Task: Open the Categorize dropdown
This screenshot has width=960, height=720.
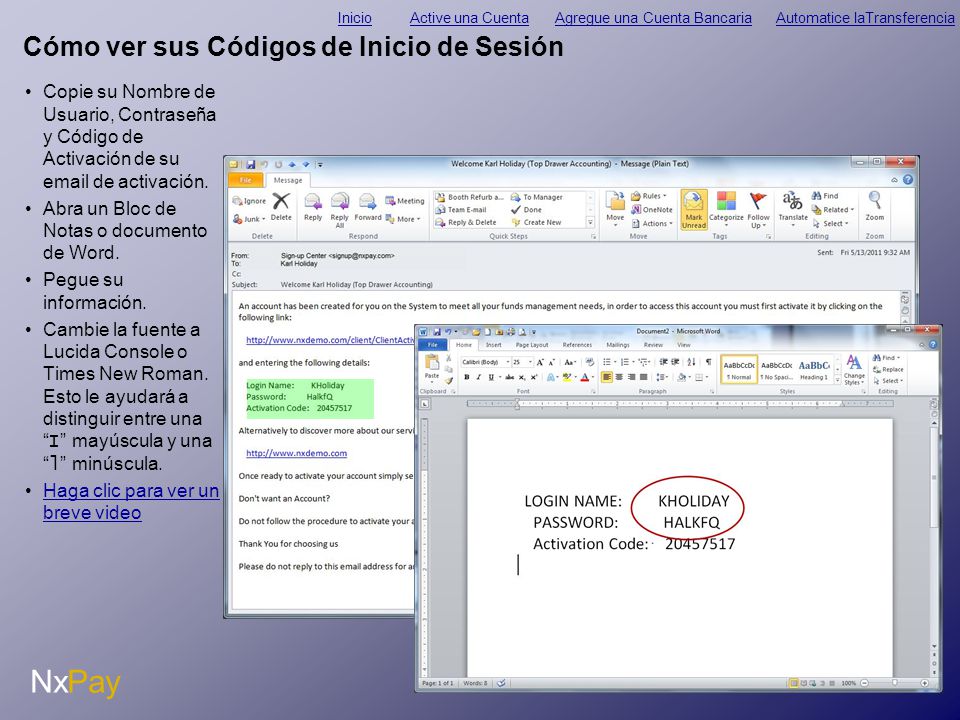Action: [726, 208]
